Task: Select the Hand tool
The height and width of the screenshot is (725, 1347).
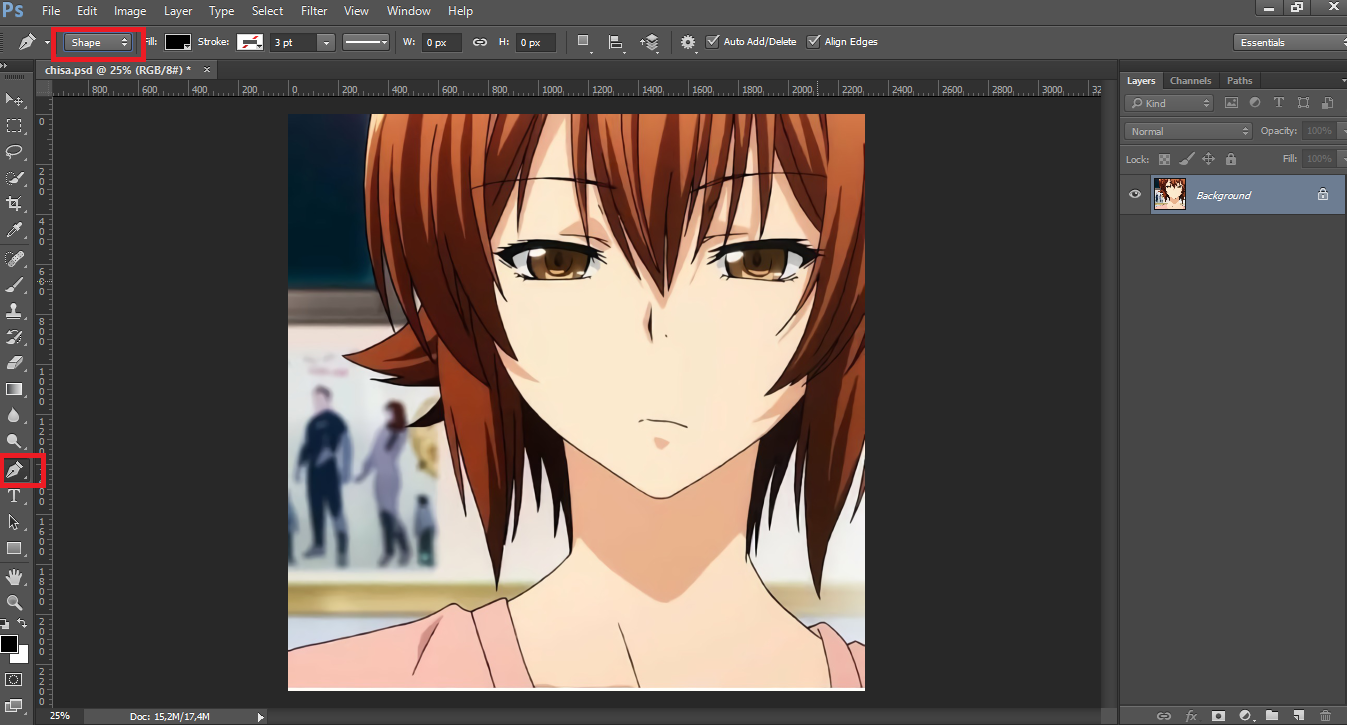Action: point(14,576)
